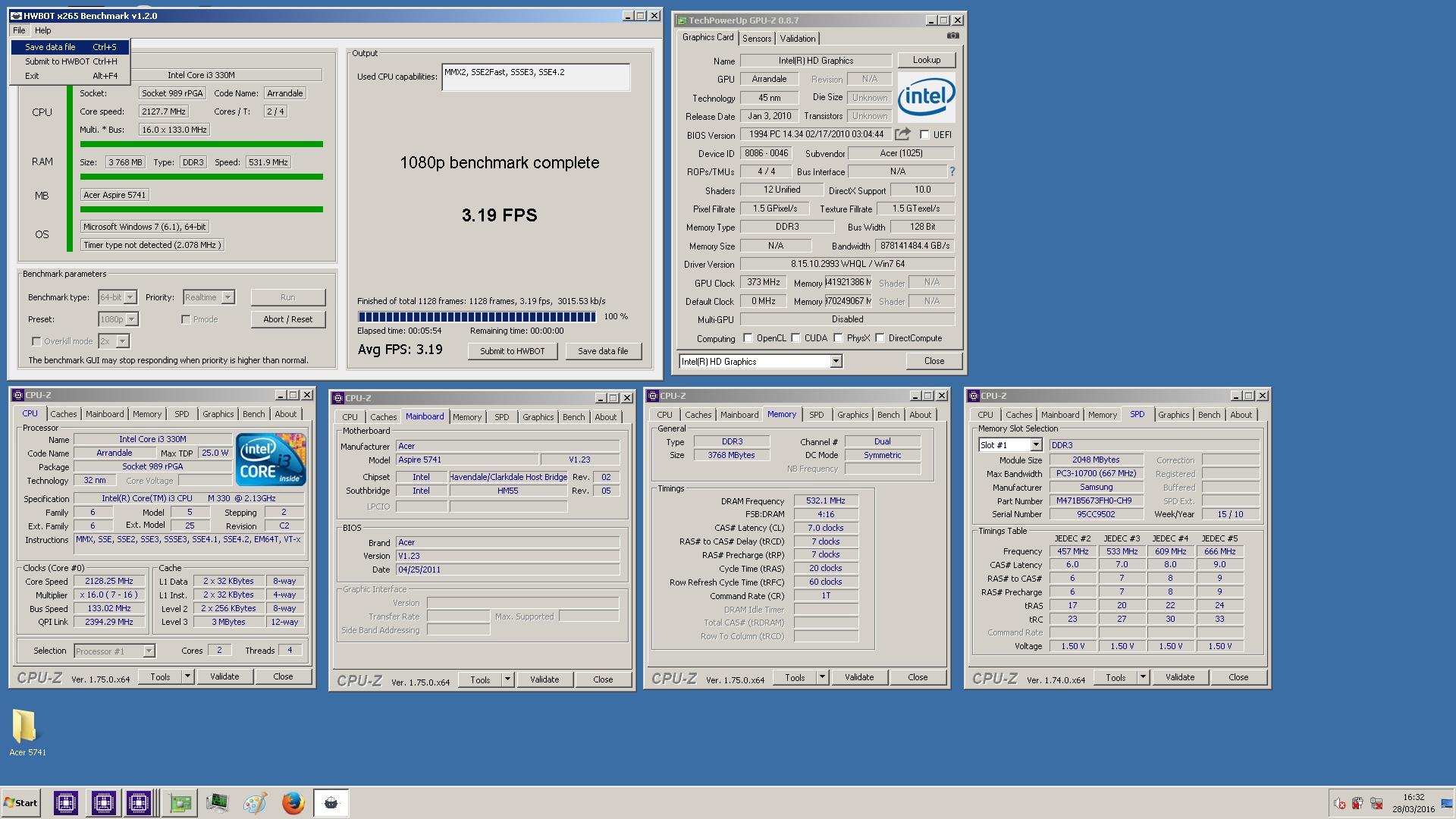Click the green bar below the RAM section

[202, 177]
